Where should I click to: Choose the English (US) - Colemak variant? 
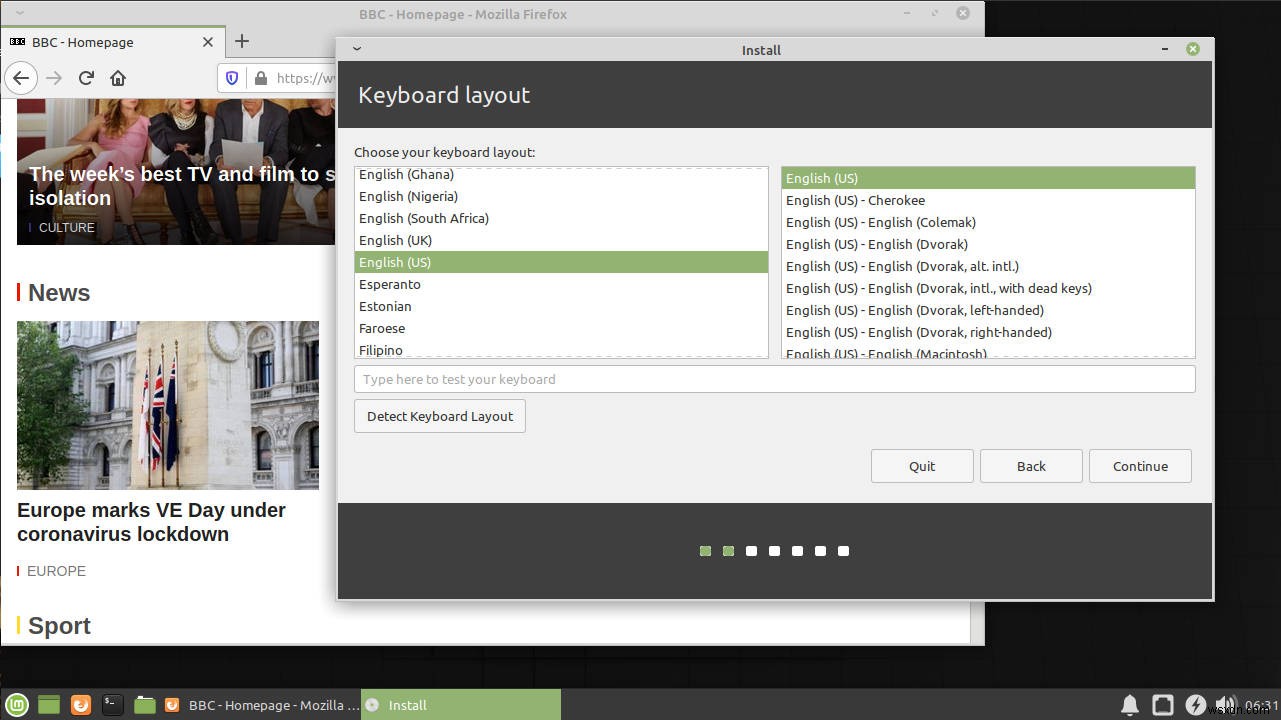pyautogui.click(x=880, y=222)
